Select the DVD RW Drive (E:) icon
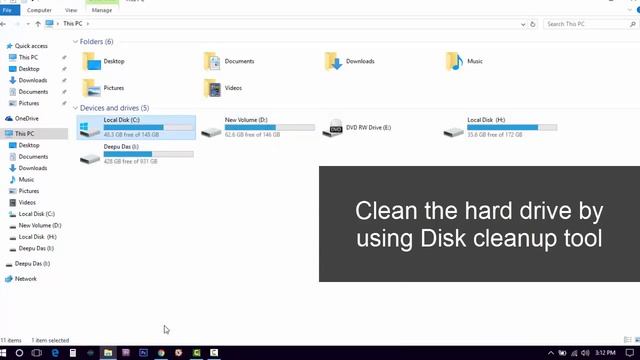 tap(333, 128)
